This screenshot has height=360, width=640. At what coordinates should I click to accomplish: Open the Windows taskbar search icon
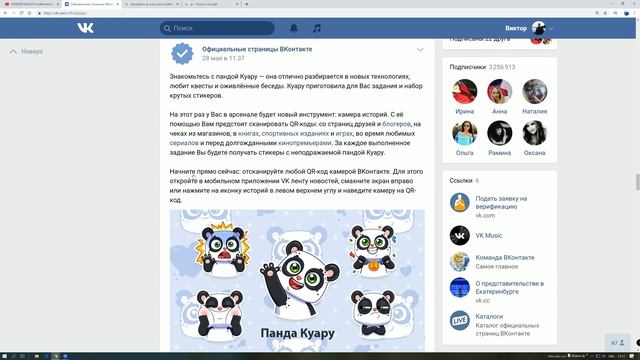(13, 356)
